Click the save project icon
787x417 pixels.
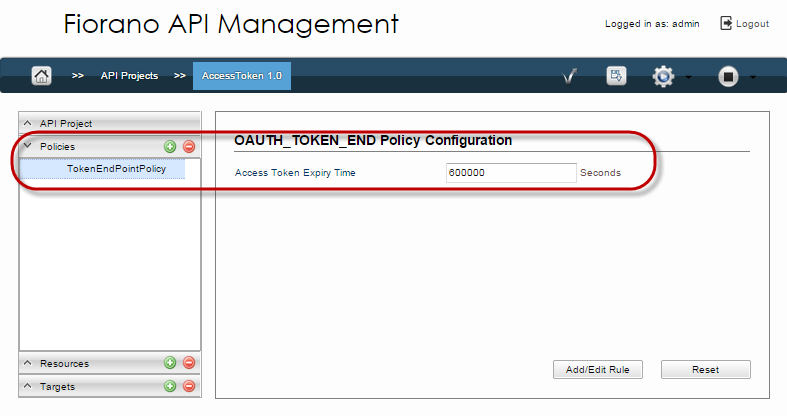(x=616, y=76)
